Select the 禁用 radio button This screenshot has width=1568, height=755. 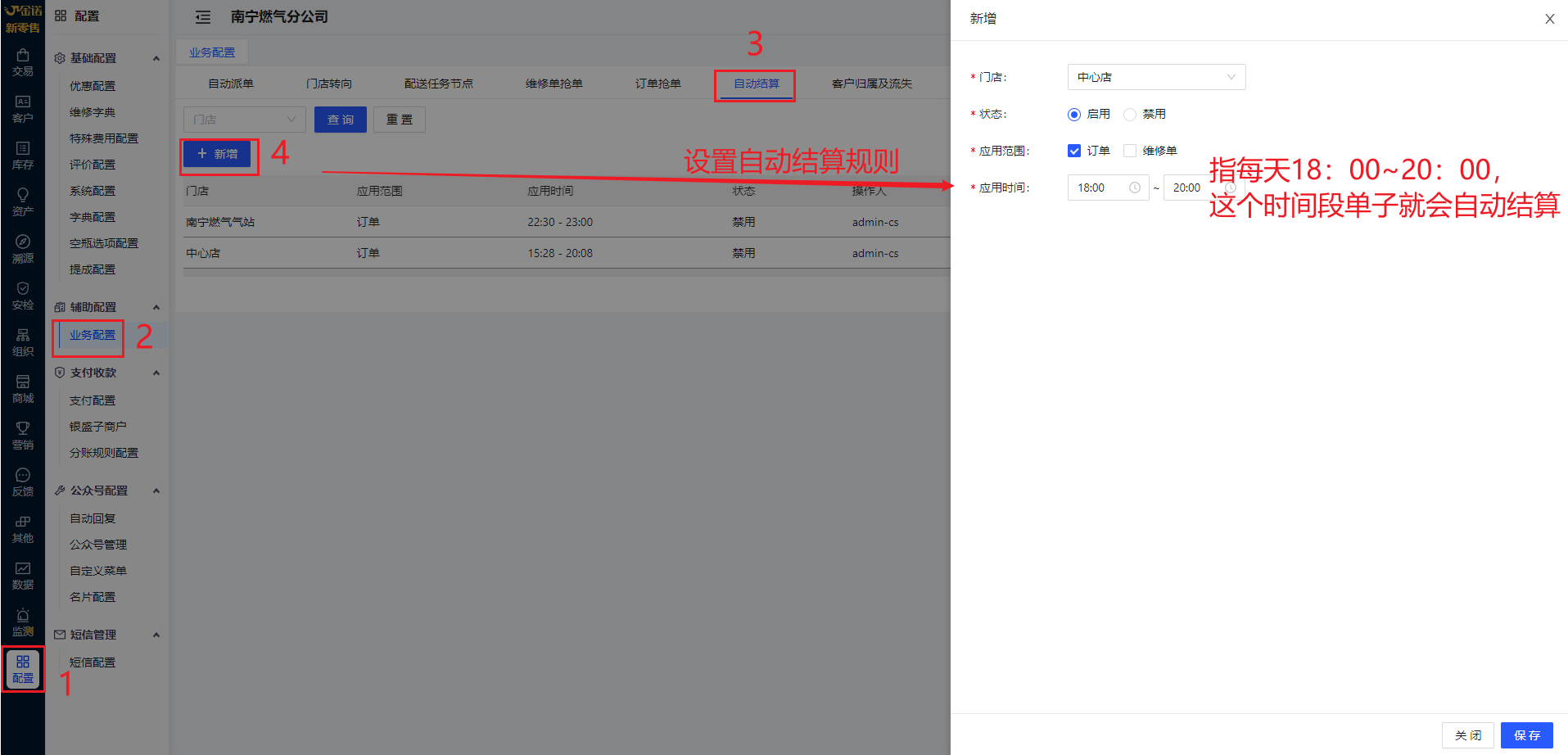tap(1130, 115)
